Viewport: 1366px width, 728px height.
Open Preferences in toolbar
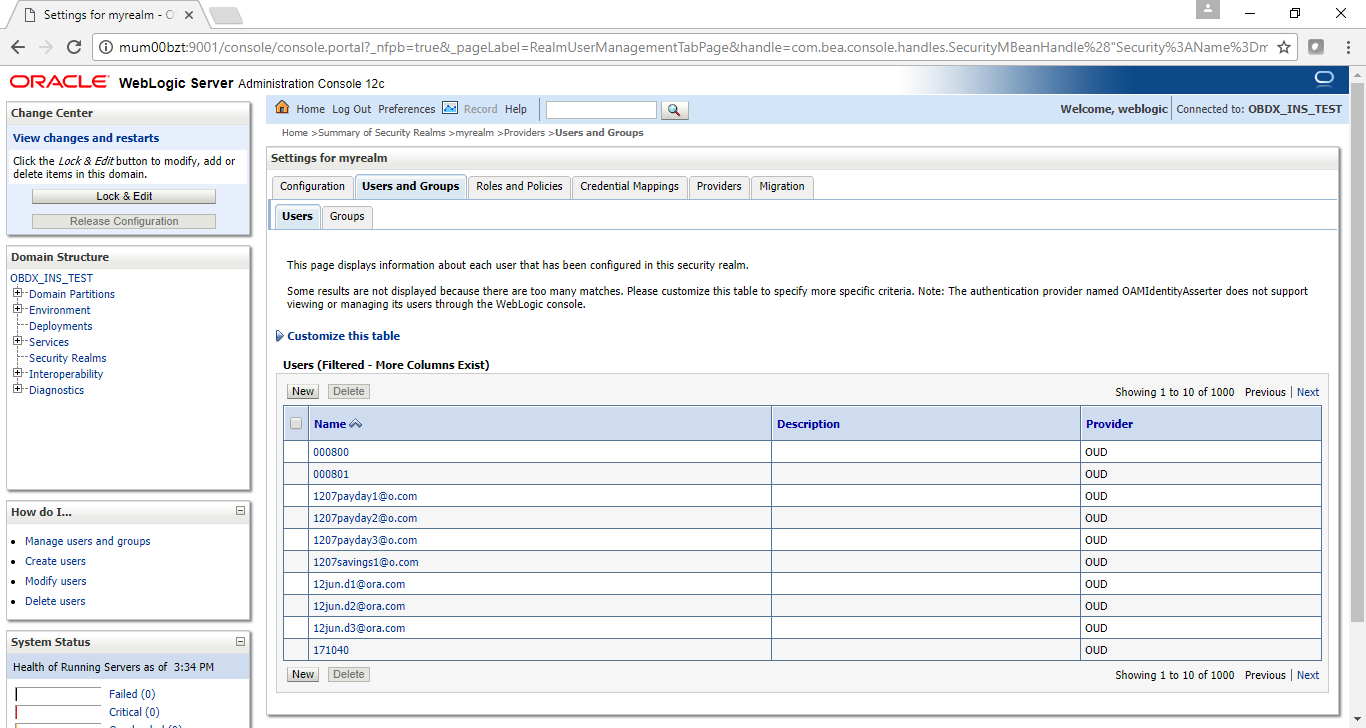click(x=407, y=109)
